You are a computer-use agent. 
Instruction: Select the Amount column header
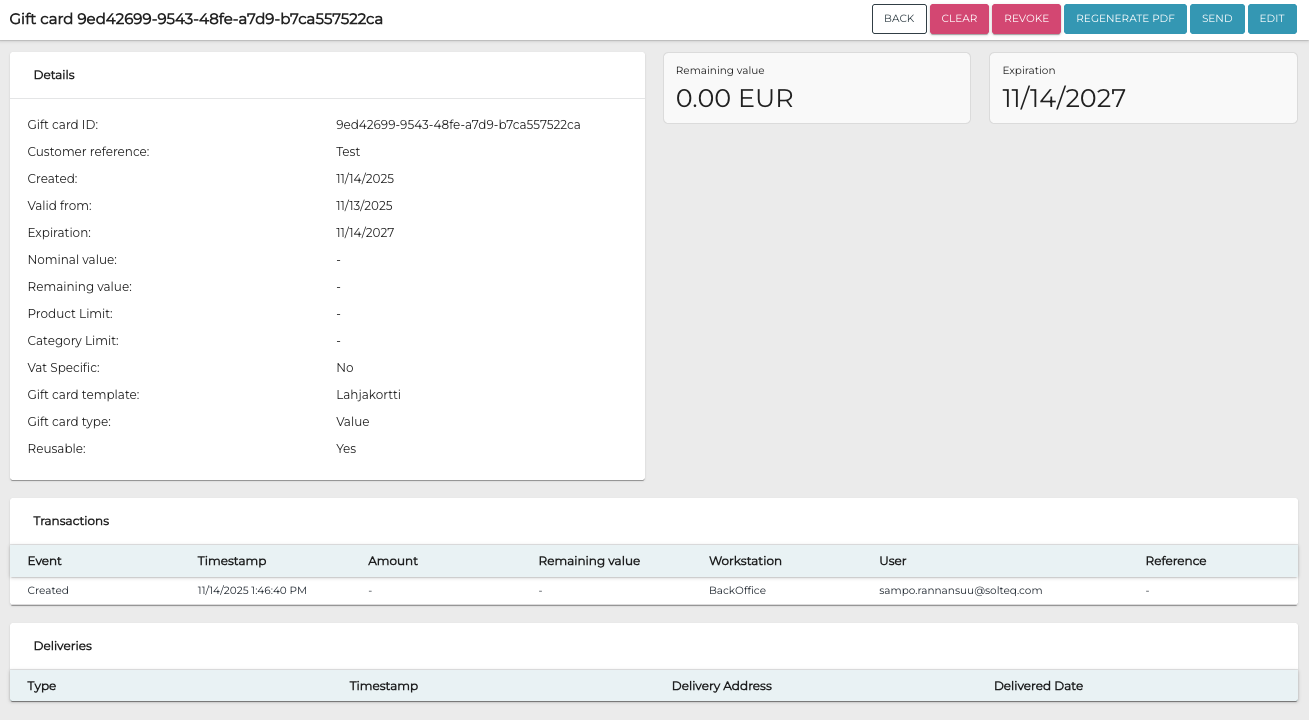tap(393, 561)
